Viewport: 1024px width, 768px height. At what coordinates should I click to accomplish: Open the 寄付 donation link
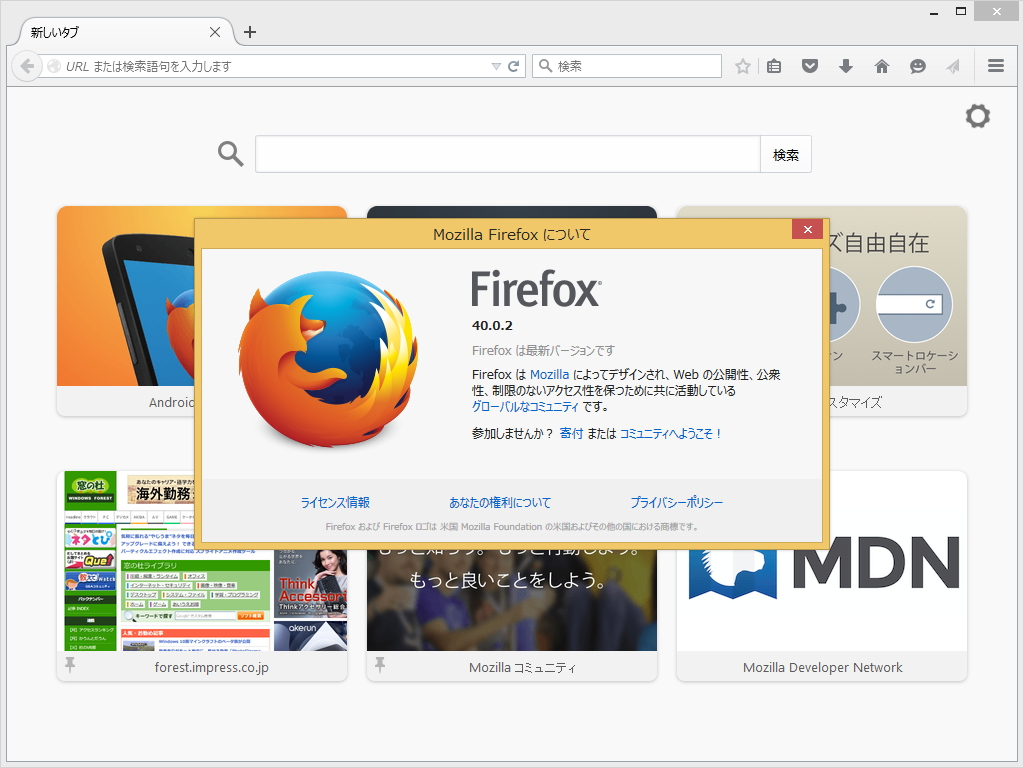pos(572,434)
